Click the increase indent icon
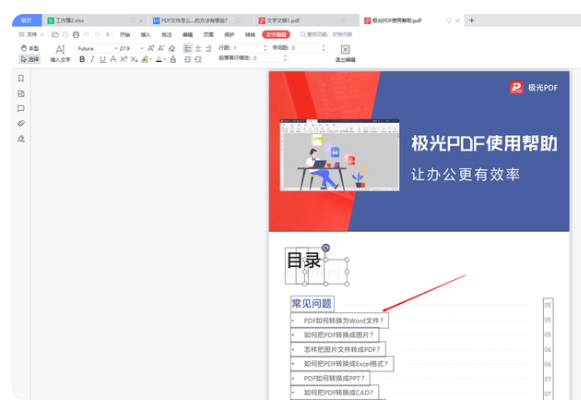This screenshot has width=581, height=403. click(x=198, y=59)
